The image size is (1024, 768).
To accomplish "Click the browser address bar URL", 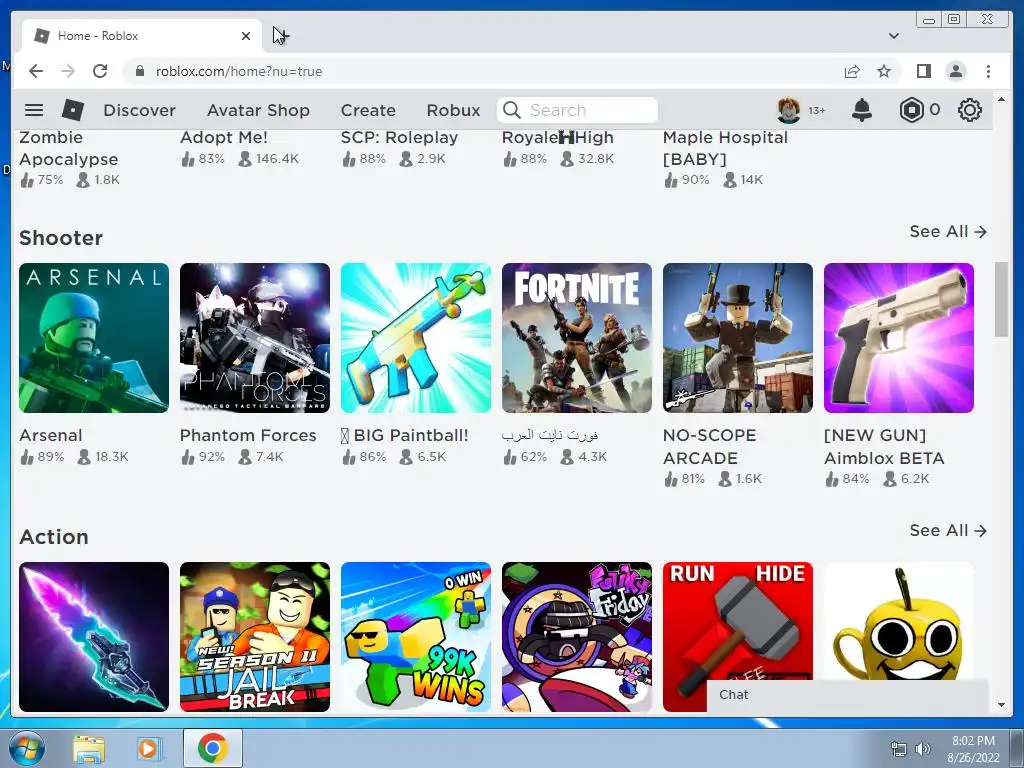I will pos(238,71).
